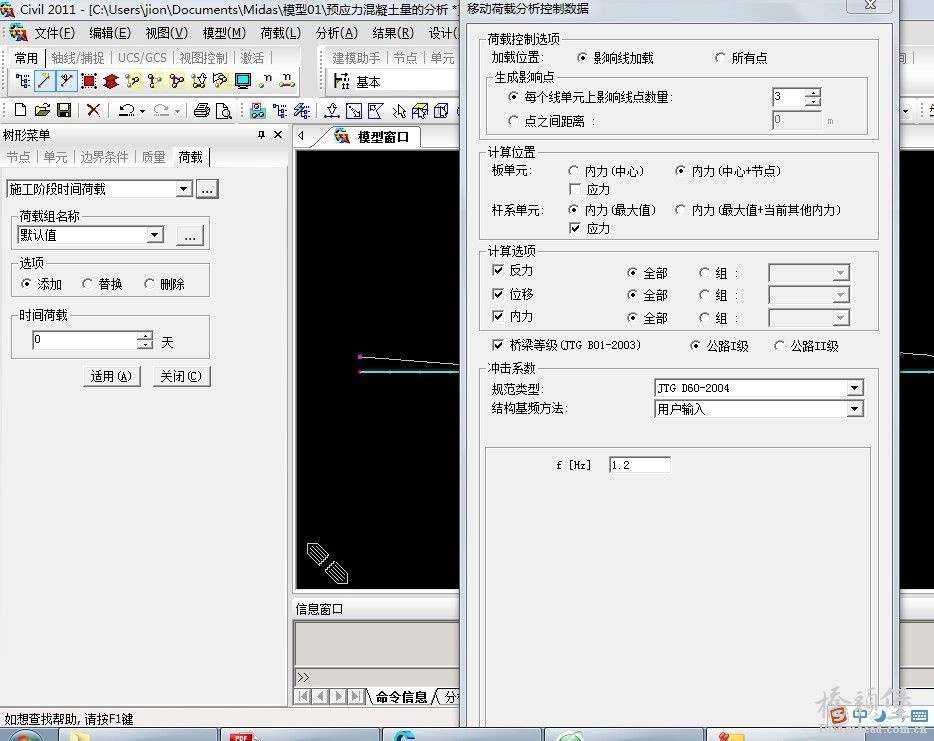Open 施工阶段时间荷载 load type dropdown
This screenshot has height=741, width=934.
point(183,189)
